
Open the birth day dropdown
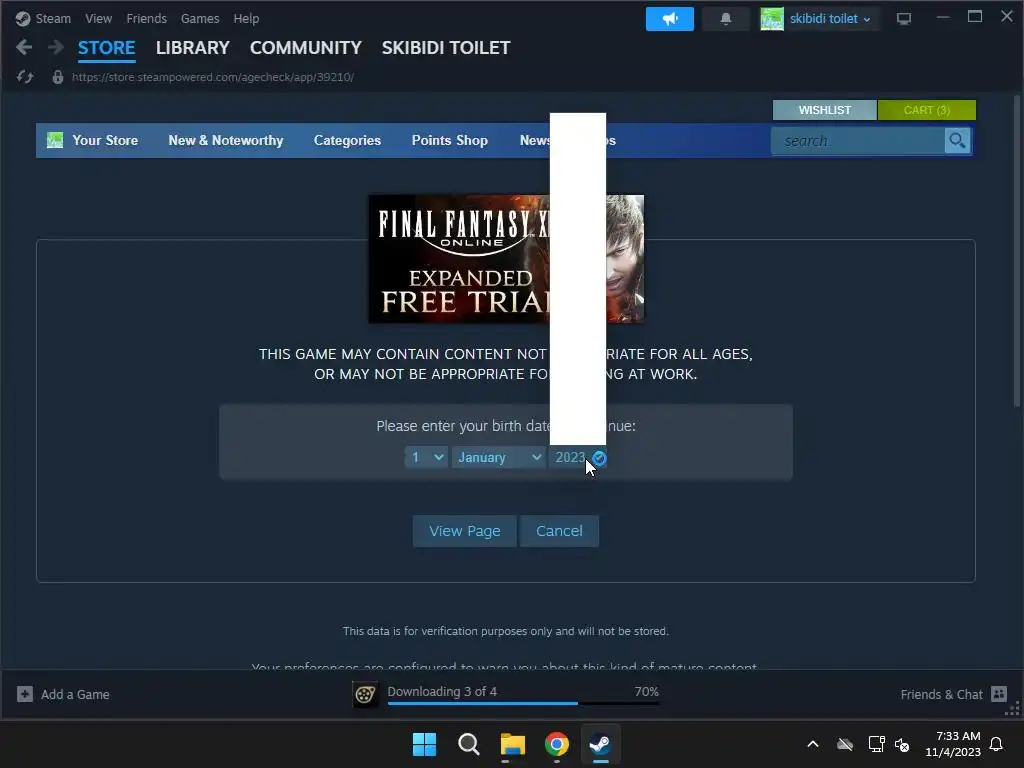pos(426,457)
